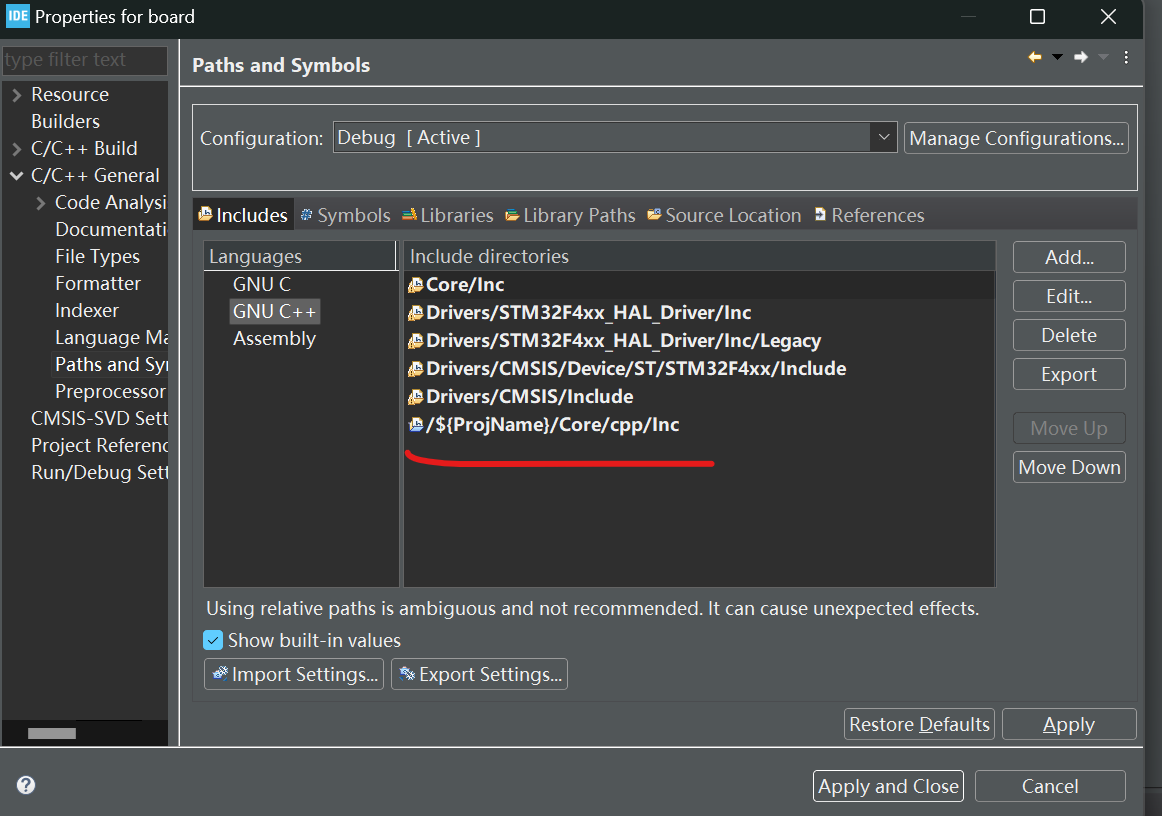Click the forward navigation arrow icon
The width and height of the screenshot is (1162, 816).
[1081, 57]
